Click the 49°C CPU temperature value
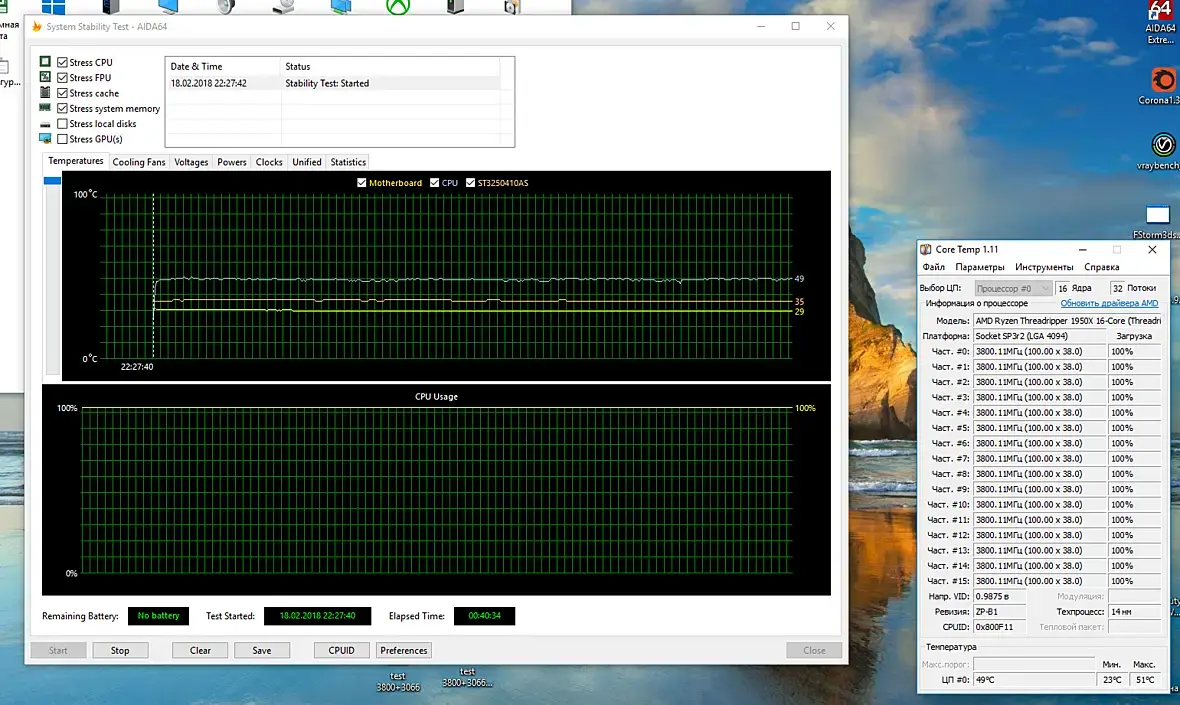Viewport: 1180px width, 705px height. tap(1034, 679)
